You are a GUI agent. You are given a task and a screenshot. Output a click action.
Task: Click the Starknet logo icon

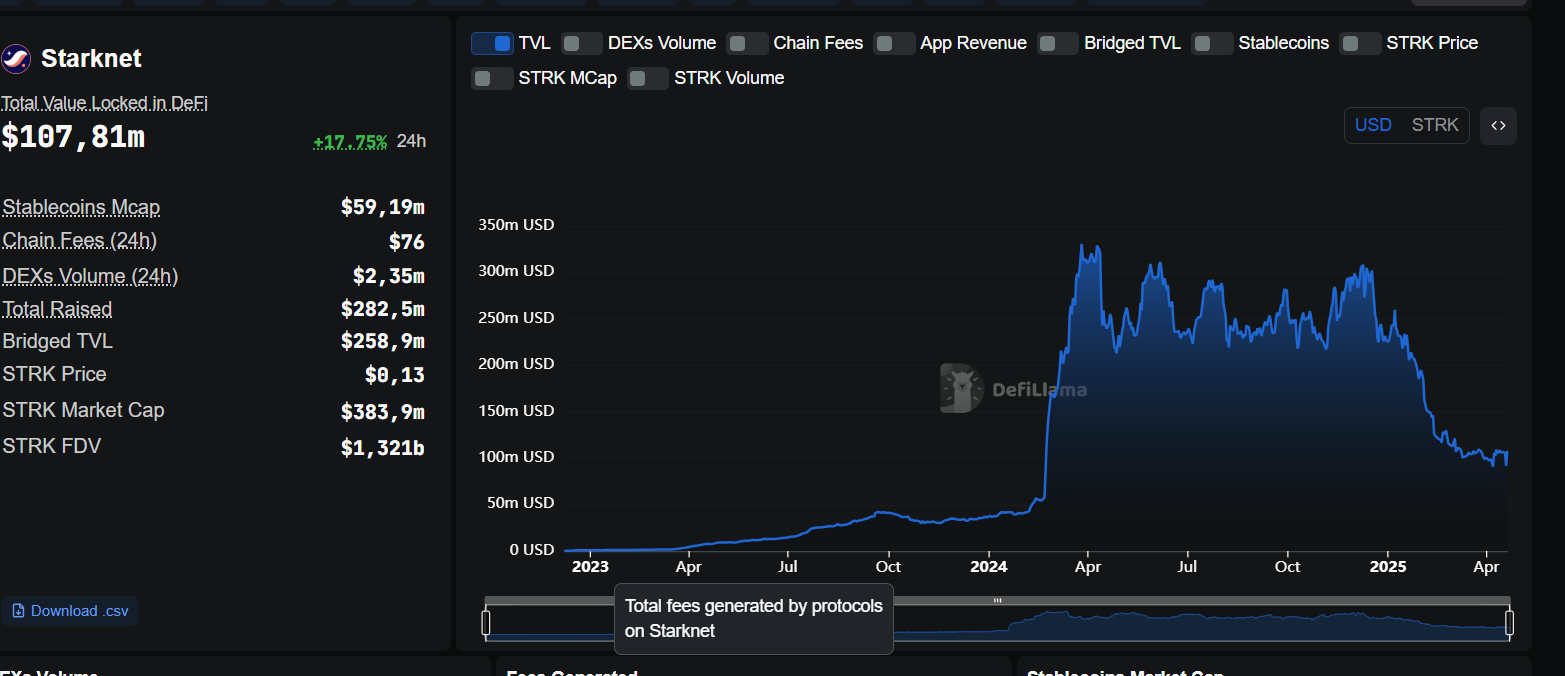(x=16, y=59)
